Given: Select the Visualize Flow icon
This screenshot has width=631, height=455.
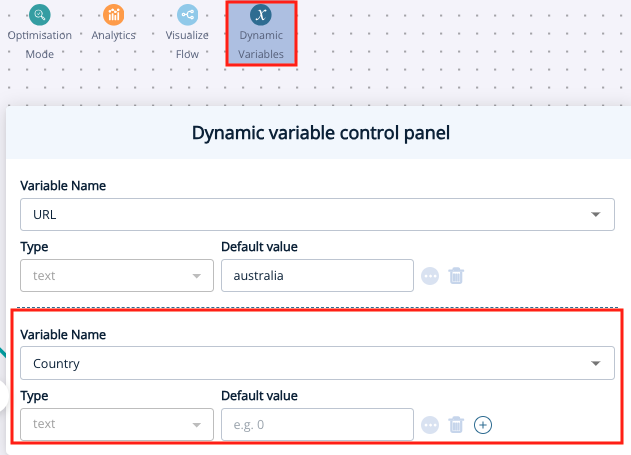Looking at the screenshot, I should (x=187, y=15).
